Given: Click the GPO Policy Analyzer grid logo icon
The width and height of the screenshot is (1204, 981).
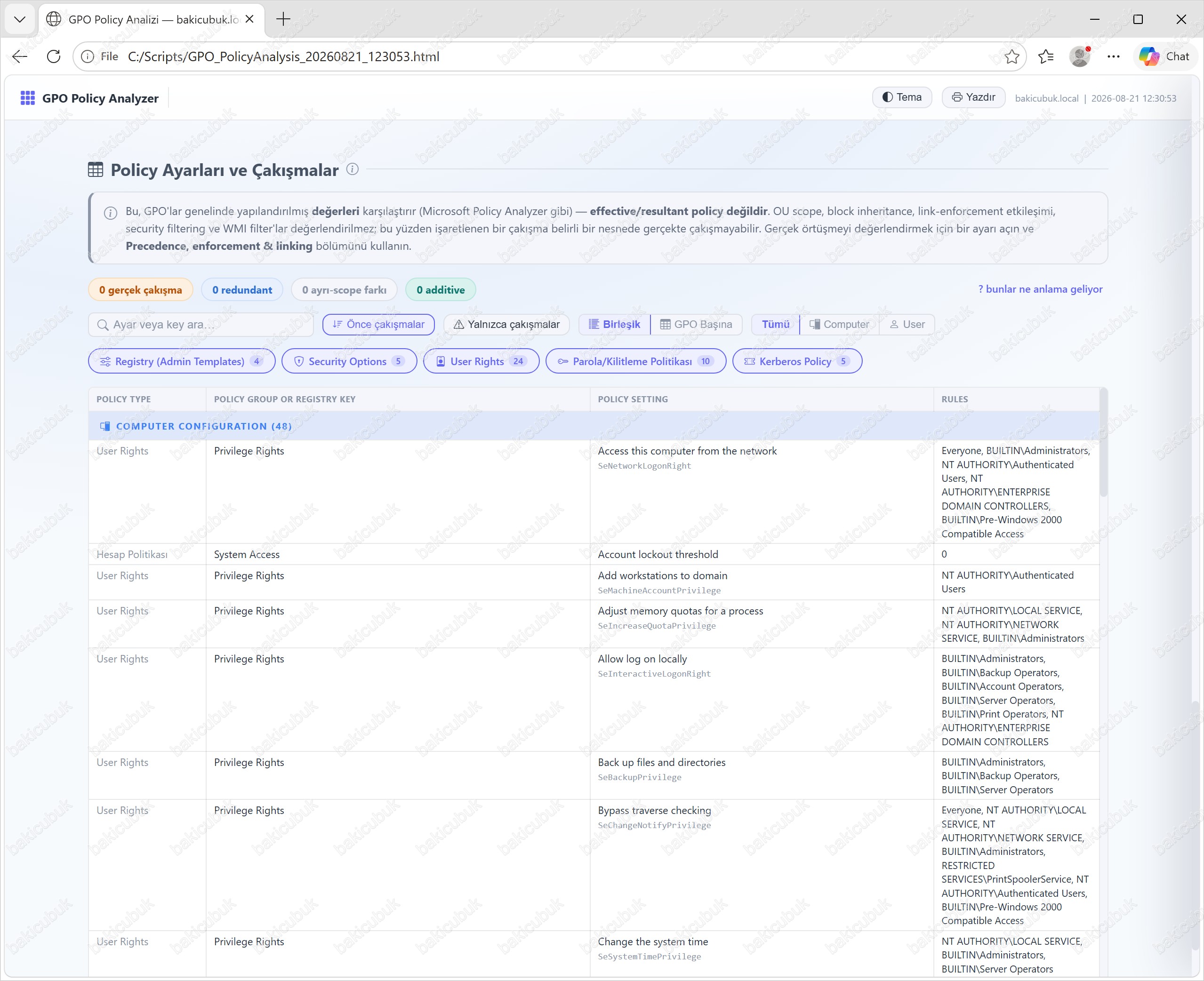Looking at the screenshot, I should pyautogui.click(x=28, y=98).
